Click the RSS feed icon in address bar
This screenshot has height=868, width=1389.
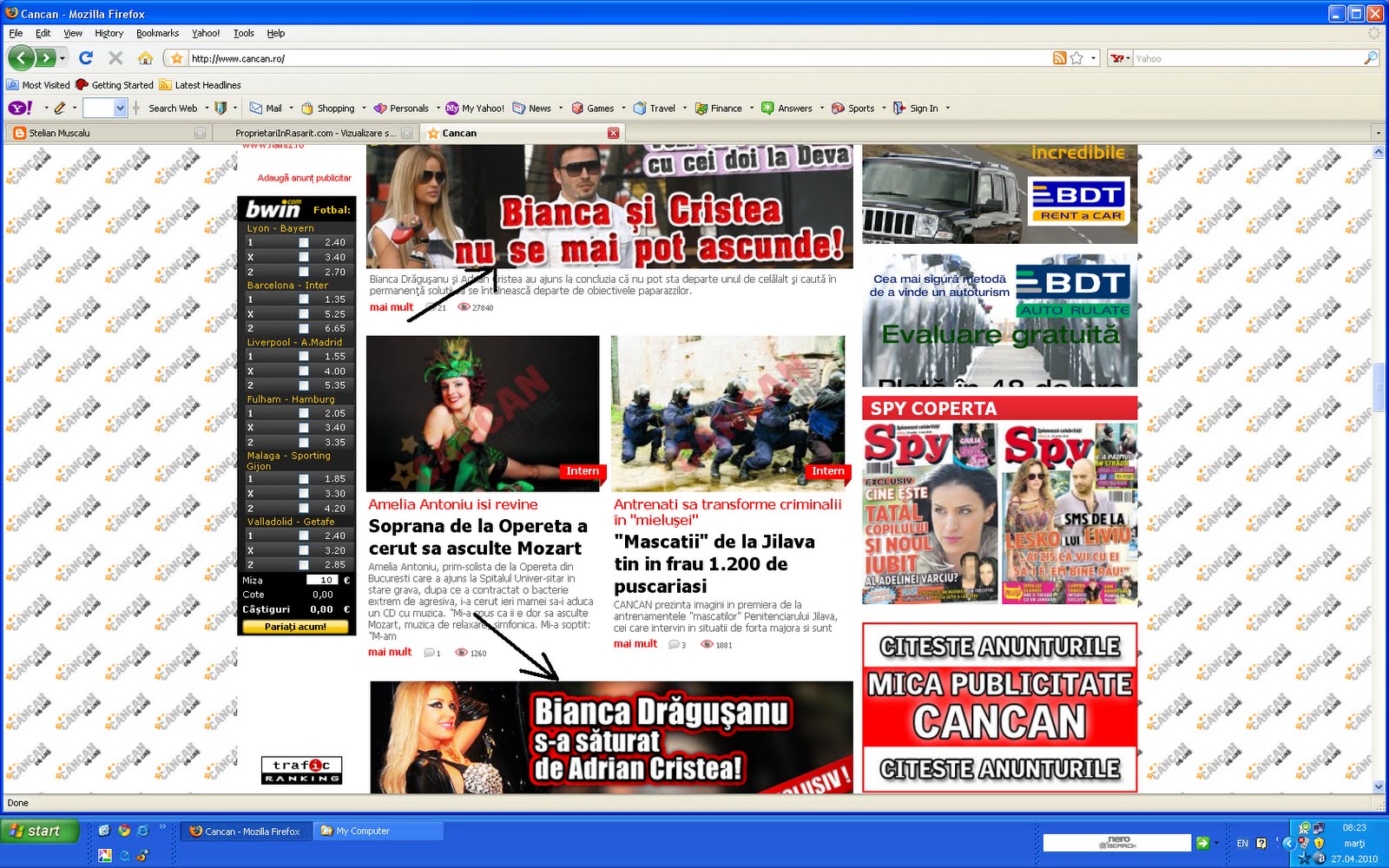(x=1059, y=58)
